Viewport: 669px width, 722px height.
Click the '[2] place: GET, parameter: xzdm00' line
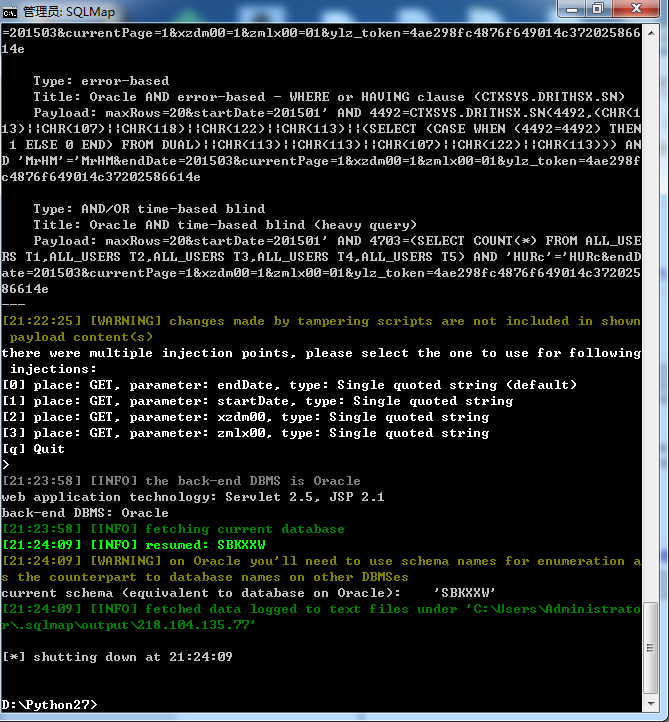pos(245,417)
